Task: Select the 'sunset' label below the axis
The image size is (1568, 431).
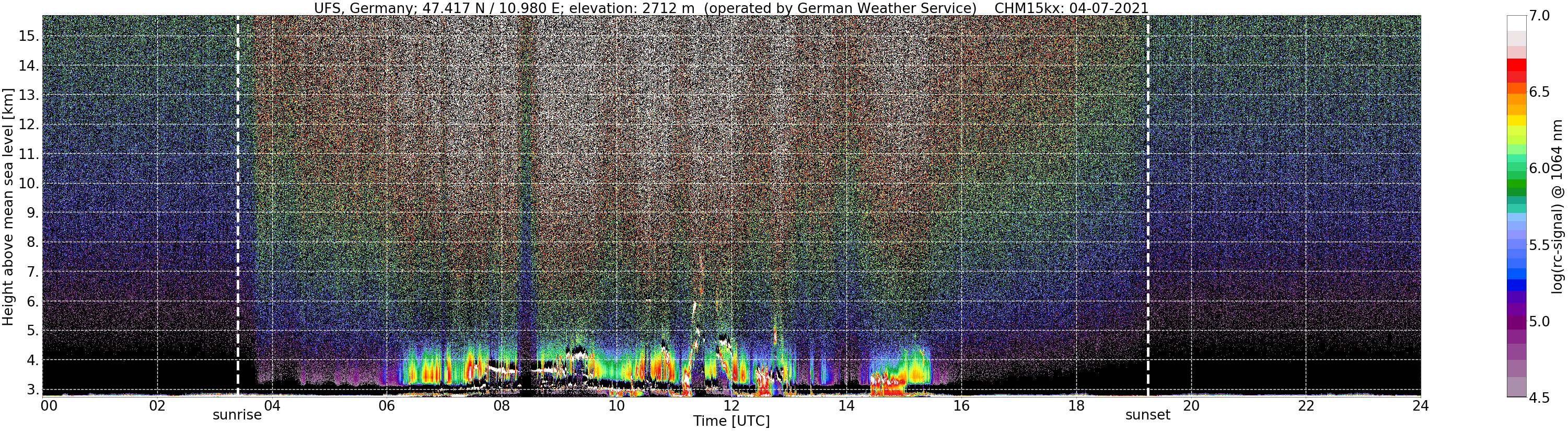Action: (1147, 415)
